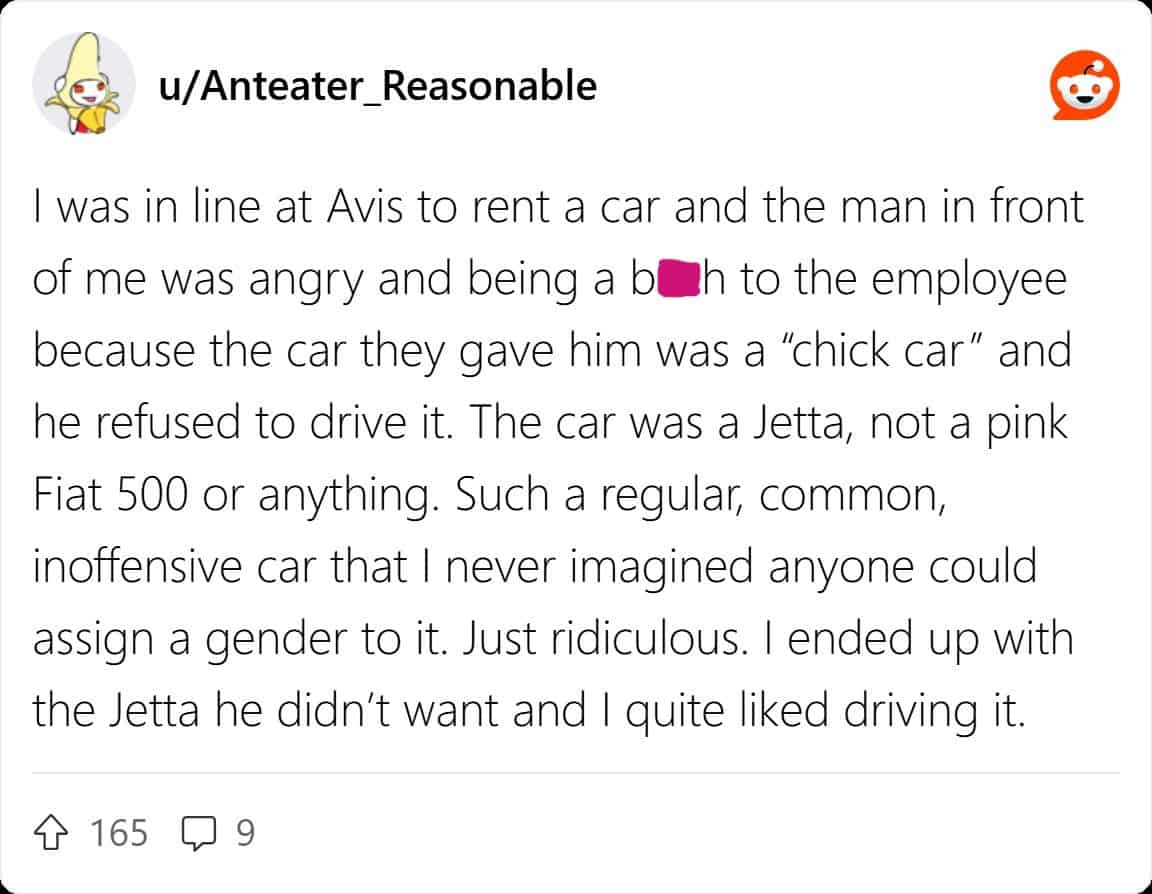Click the Reddit logo icon

point(1083,88)
